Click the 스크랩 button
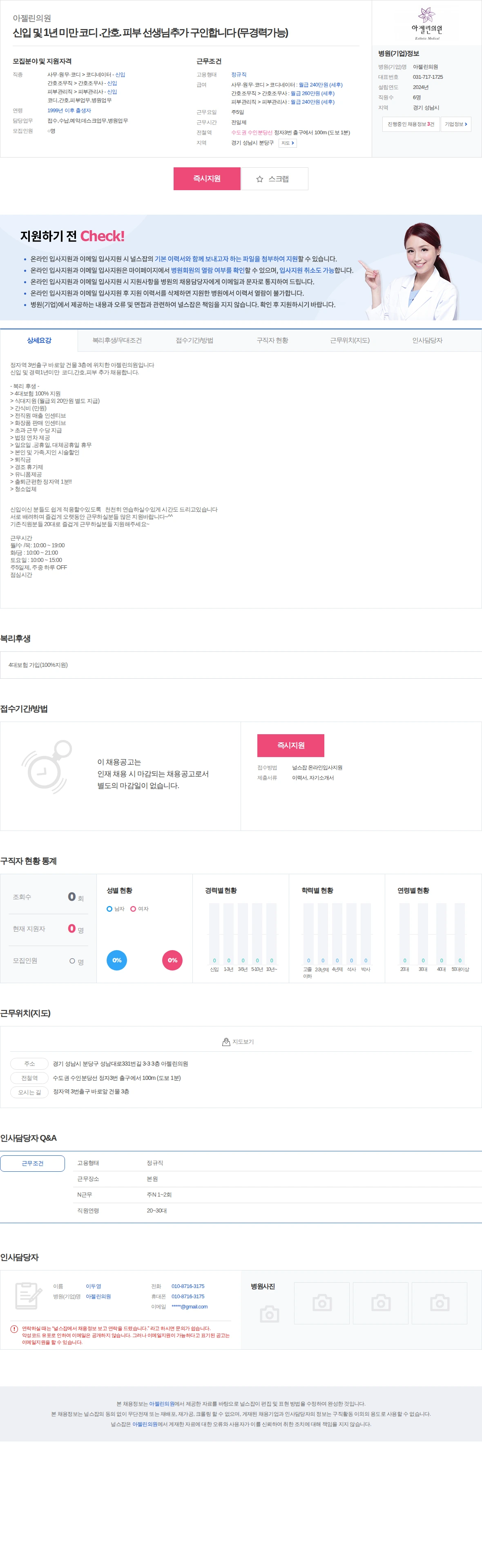Viewport: 482px width, 1568px height. pyautogui.click(x=275, y=179)
